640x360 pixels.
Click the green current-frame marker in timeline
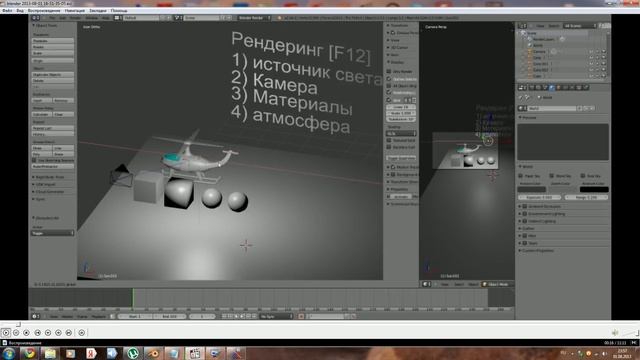click(x=133, y=298)
